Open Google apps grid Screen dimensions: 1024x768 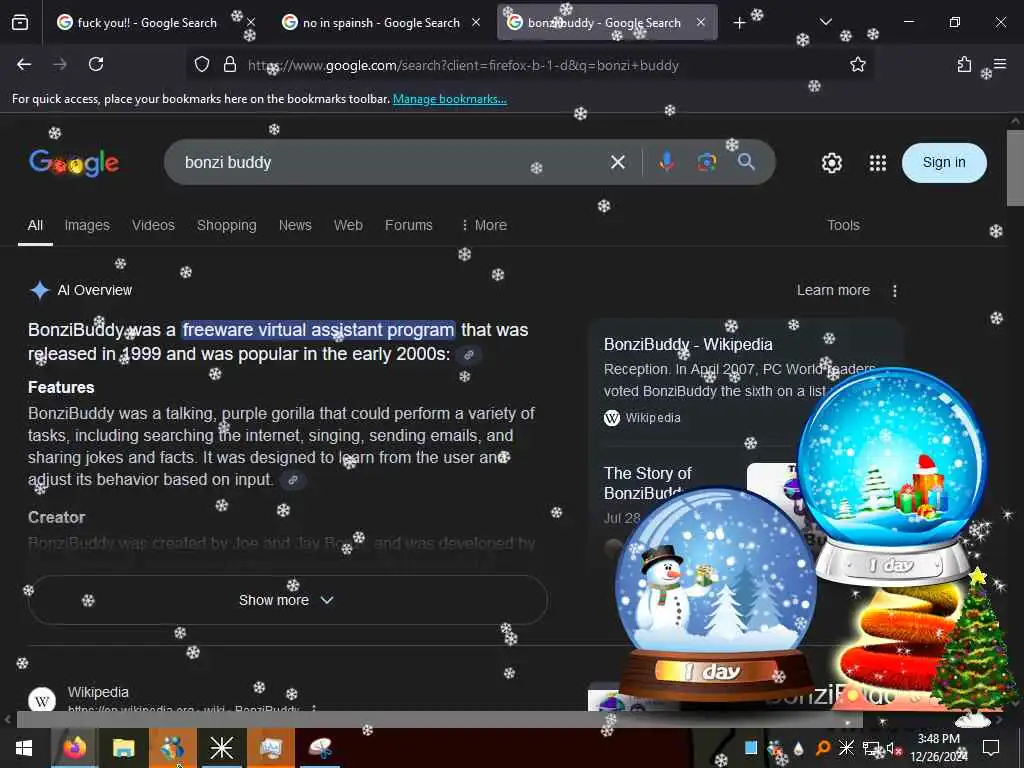(878, 163)
